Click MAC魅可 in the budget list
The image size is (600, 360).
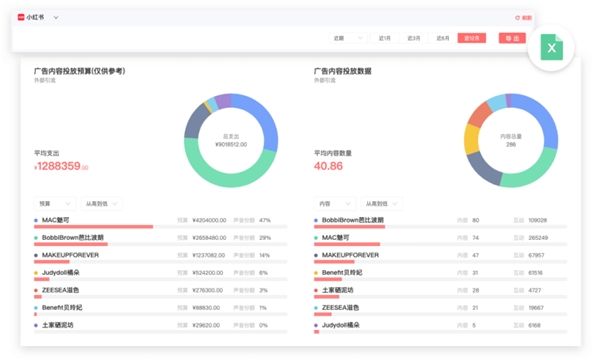(55, 220)
